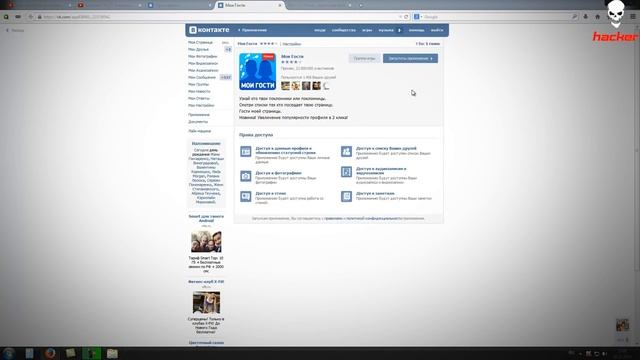Open Мои Друзья in left sidebar

pos(198,49)
